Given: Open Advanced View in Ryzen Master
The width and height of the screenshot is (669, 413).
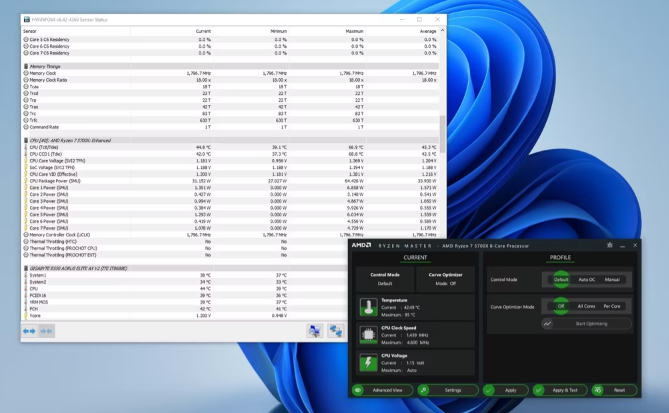Looking at the screenshot, I should pos(382,390).
